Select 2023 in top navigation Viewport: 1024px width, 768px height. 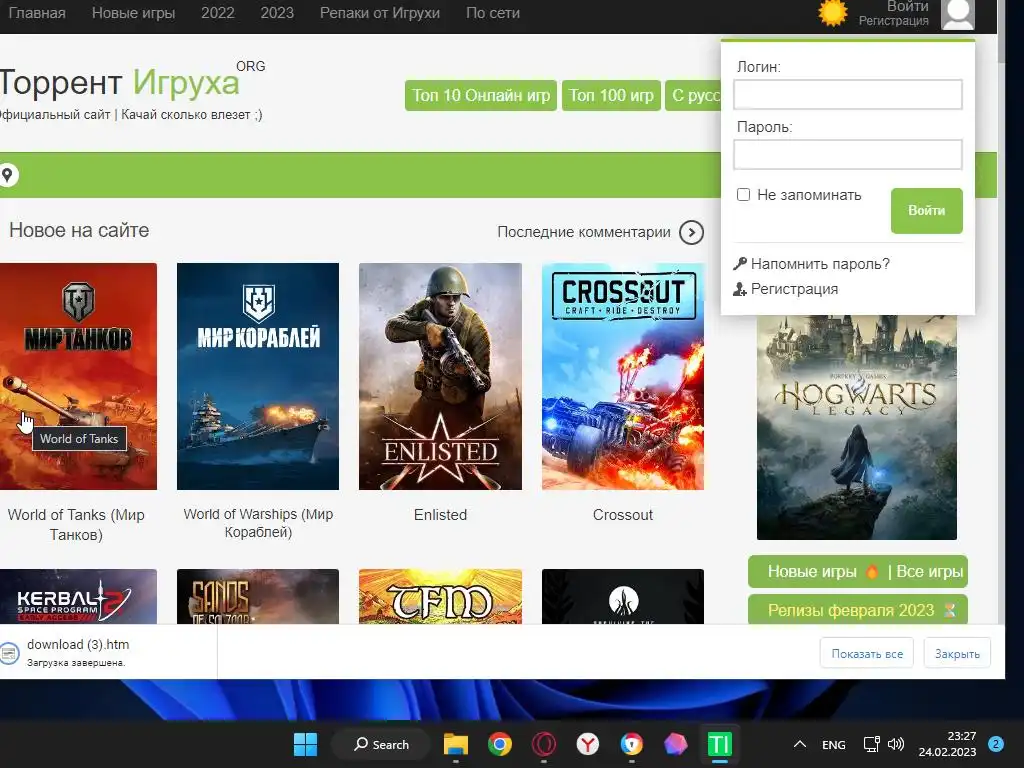(x=277, y=13)
